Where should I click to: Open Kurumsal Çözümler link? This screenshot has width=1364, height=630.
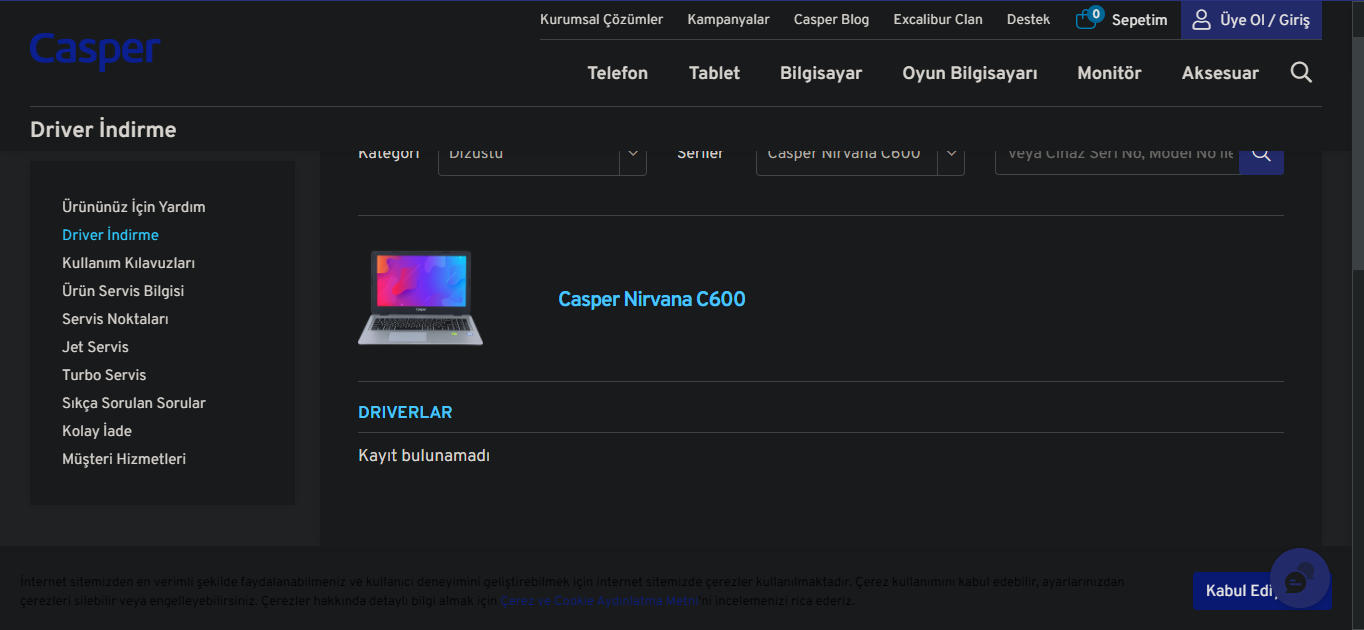click(x=601, y=19)
